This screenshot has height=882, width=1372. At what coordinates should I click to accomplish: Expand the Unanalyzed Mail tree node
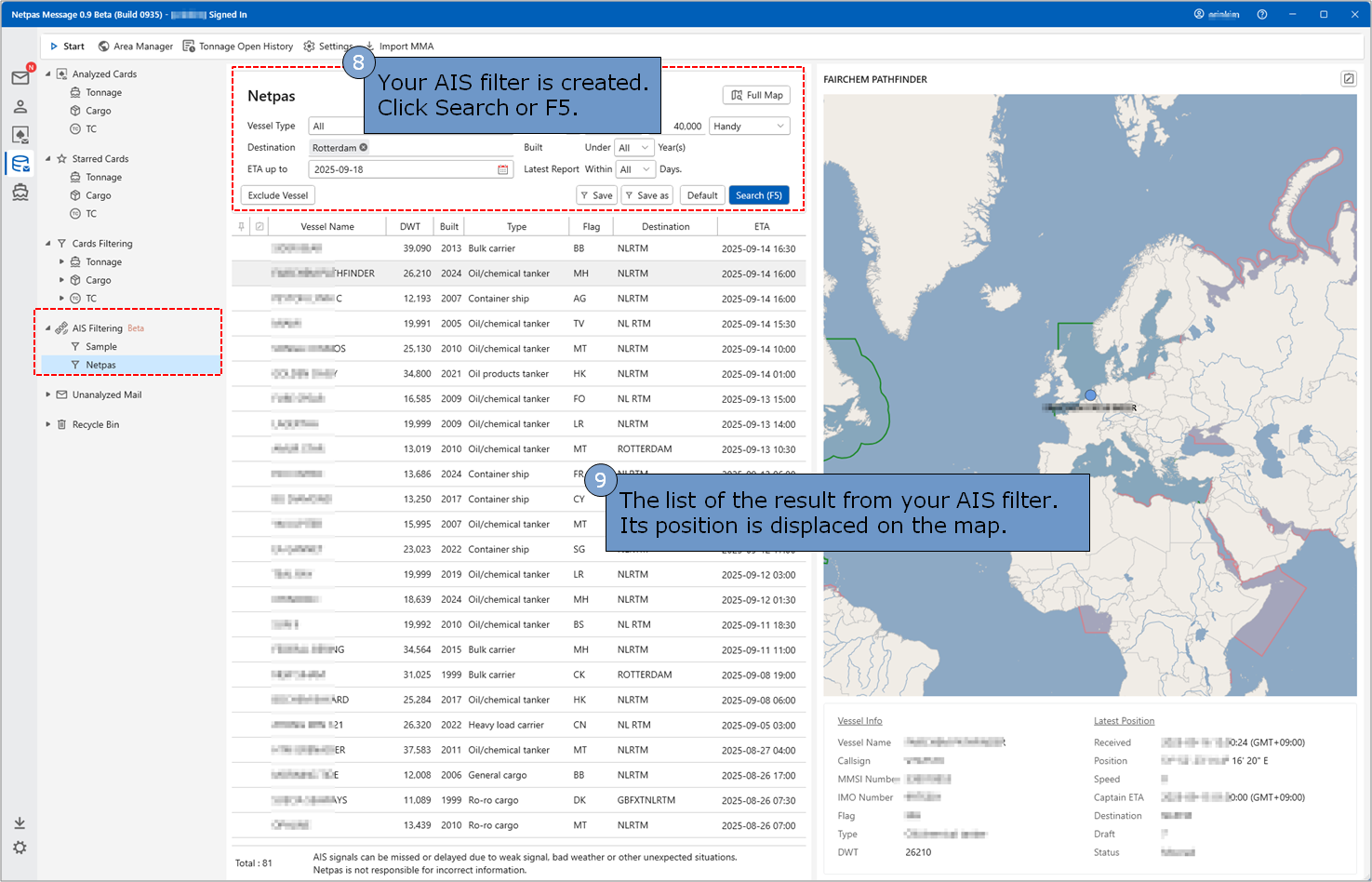(48, 394)
